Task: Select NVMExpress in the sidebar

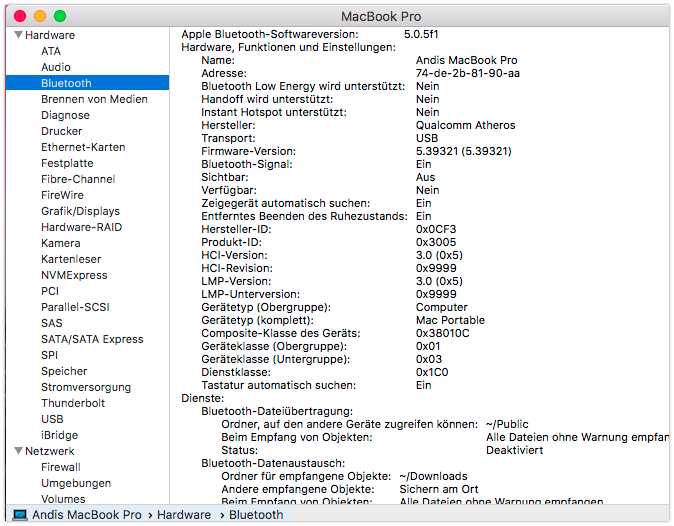Action: 74,275
